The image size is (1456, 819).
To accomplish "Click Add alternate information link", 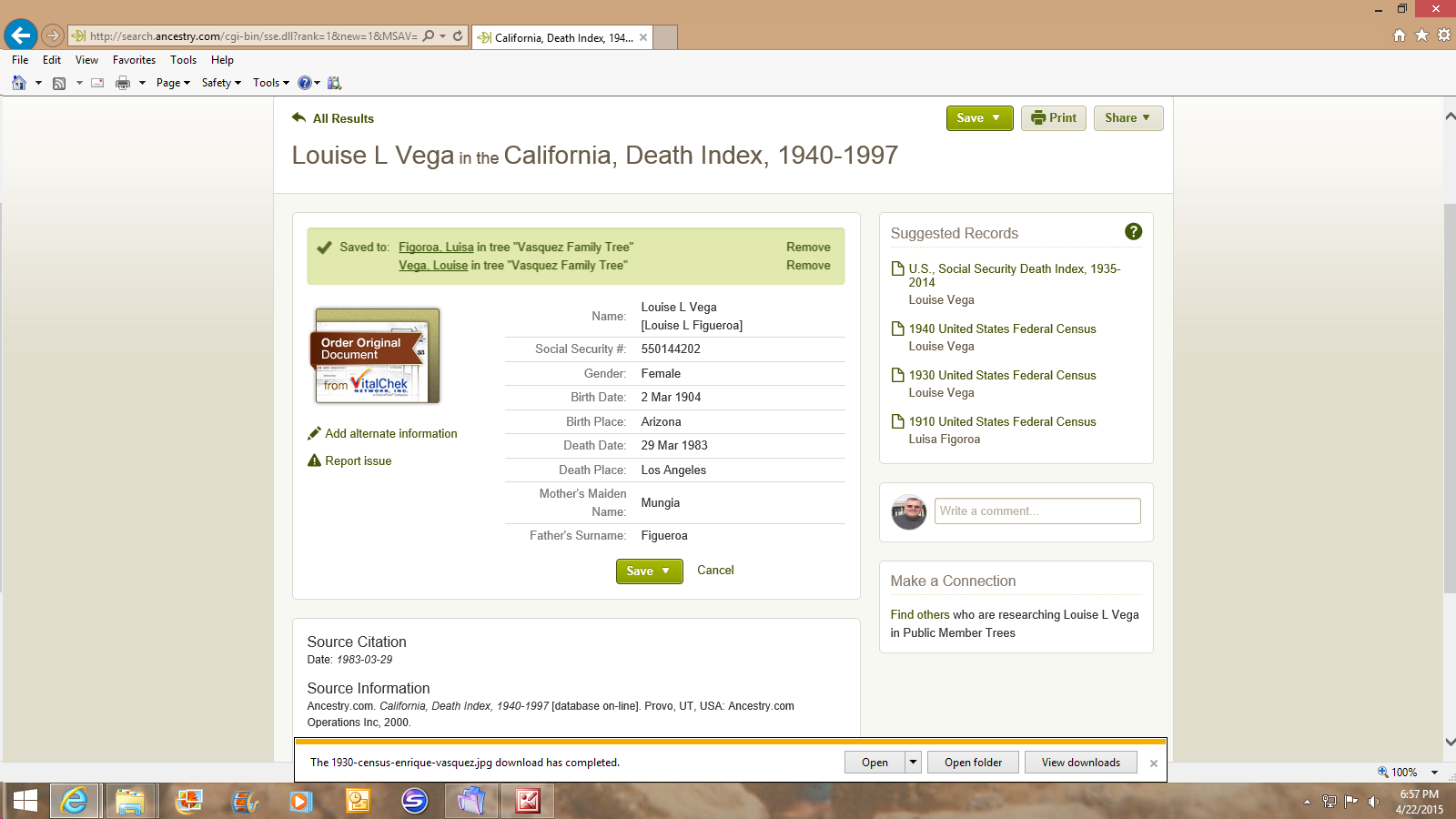I will click(390, 434).
